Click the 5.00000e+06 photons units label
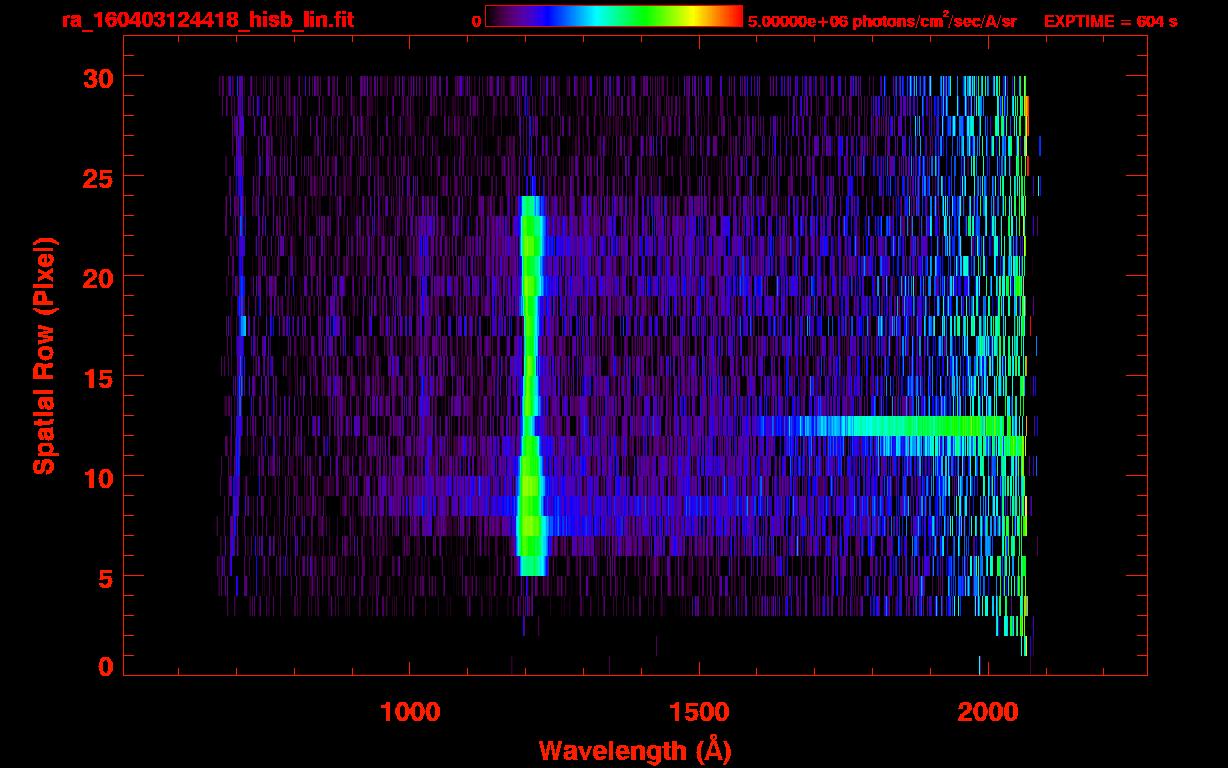Viewport: 1228px width, 768px height. pos(882,20)
